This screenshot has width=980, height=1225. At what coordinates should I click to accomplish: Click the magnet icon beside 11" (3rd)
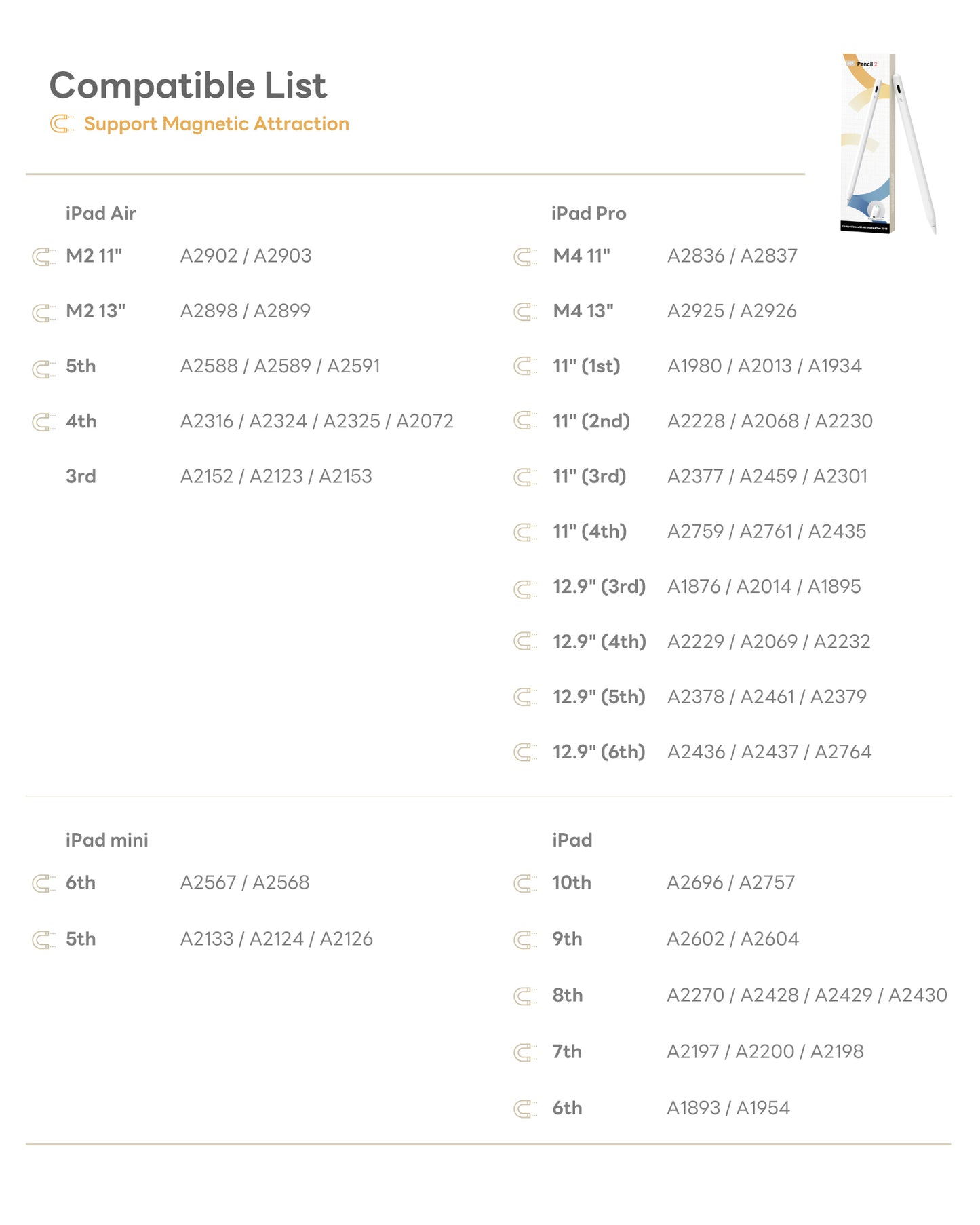(x=526, y=478)
